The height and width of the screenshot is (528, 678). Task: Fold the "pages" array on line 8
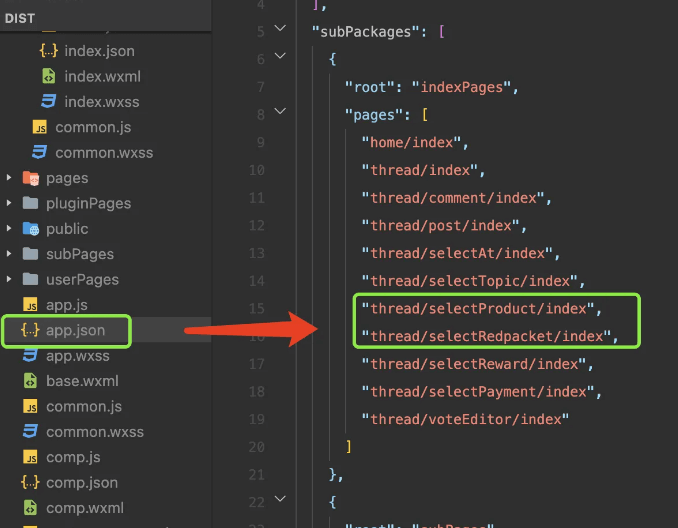[x=281, y=112]
